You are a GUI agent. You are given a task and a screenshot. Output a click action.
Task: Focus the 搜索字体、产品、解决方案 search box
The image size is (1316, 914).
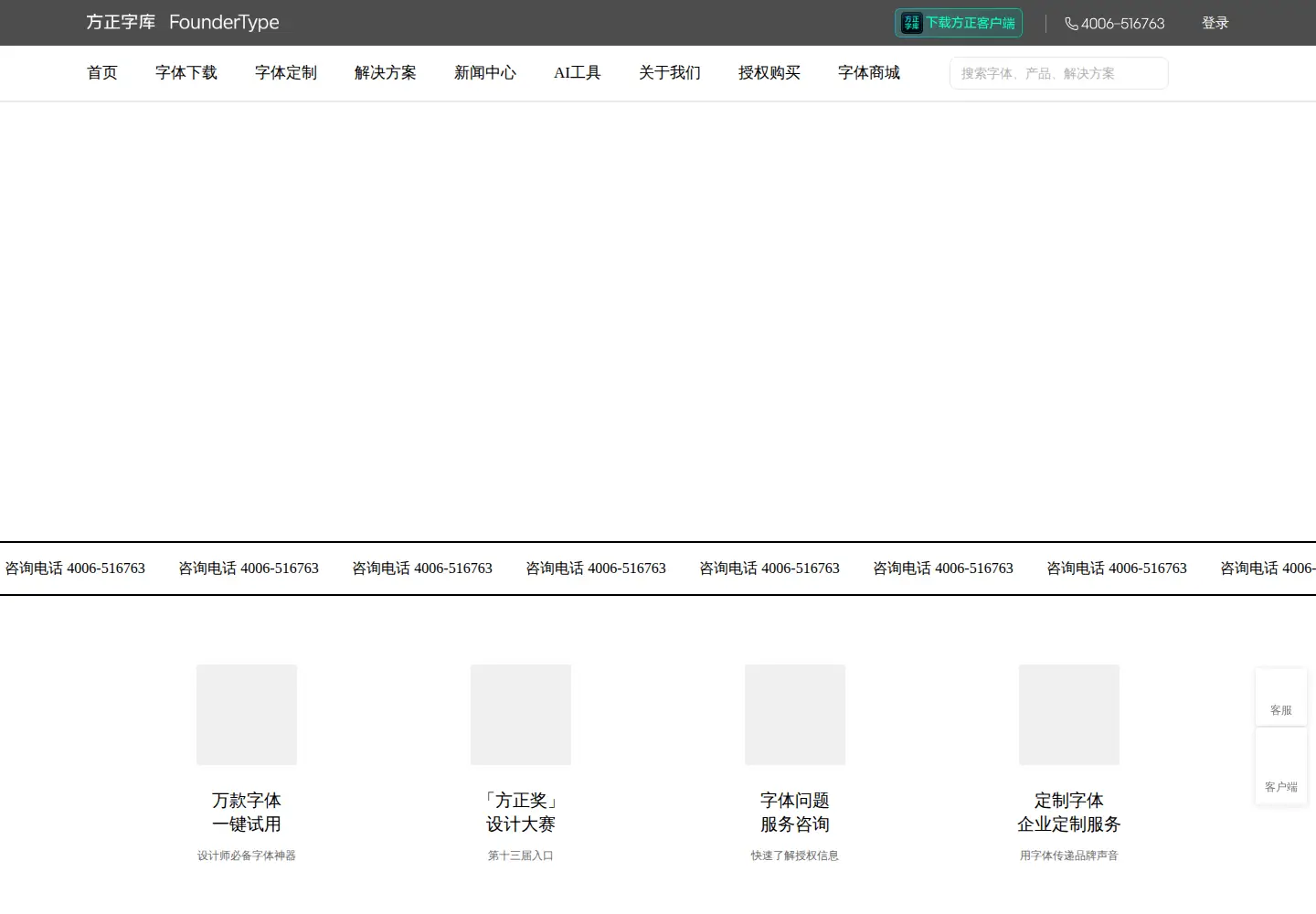(x=1059, y=73)
